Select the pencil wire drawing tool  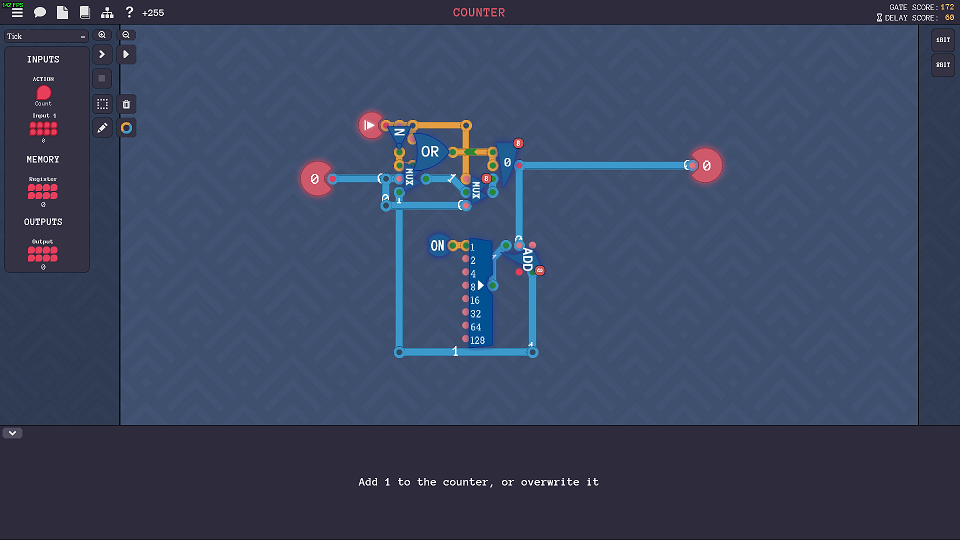click(102, 128)
